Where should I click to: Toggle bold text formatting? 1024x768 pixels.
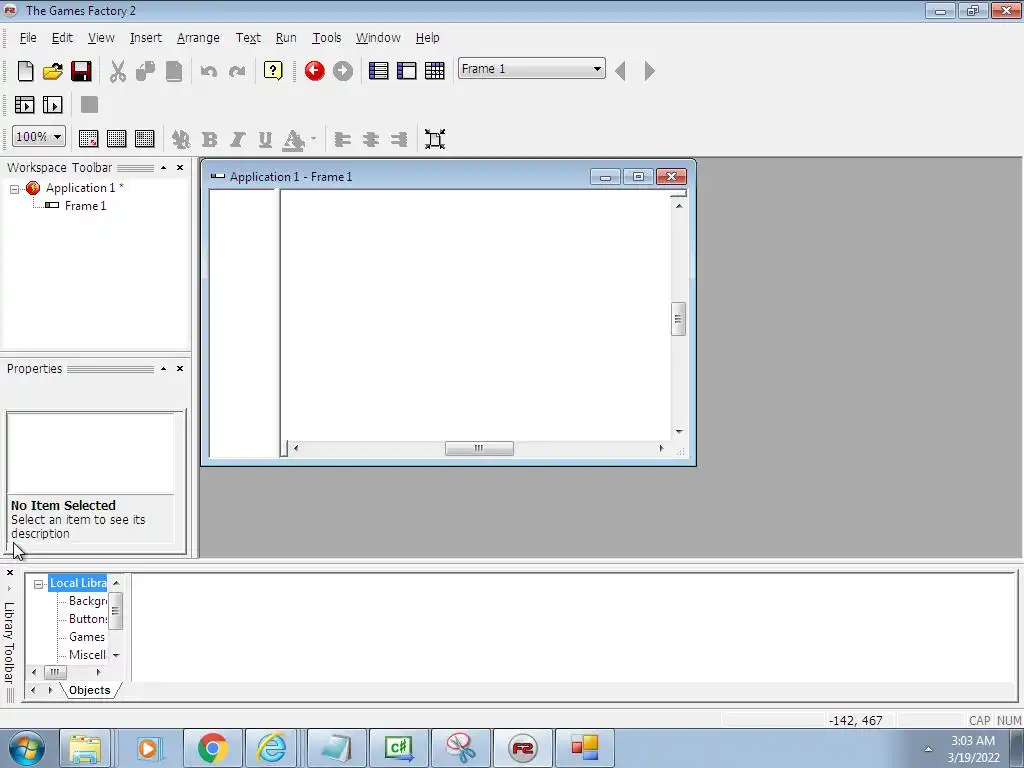pos(210,139)
